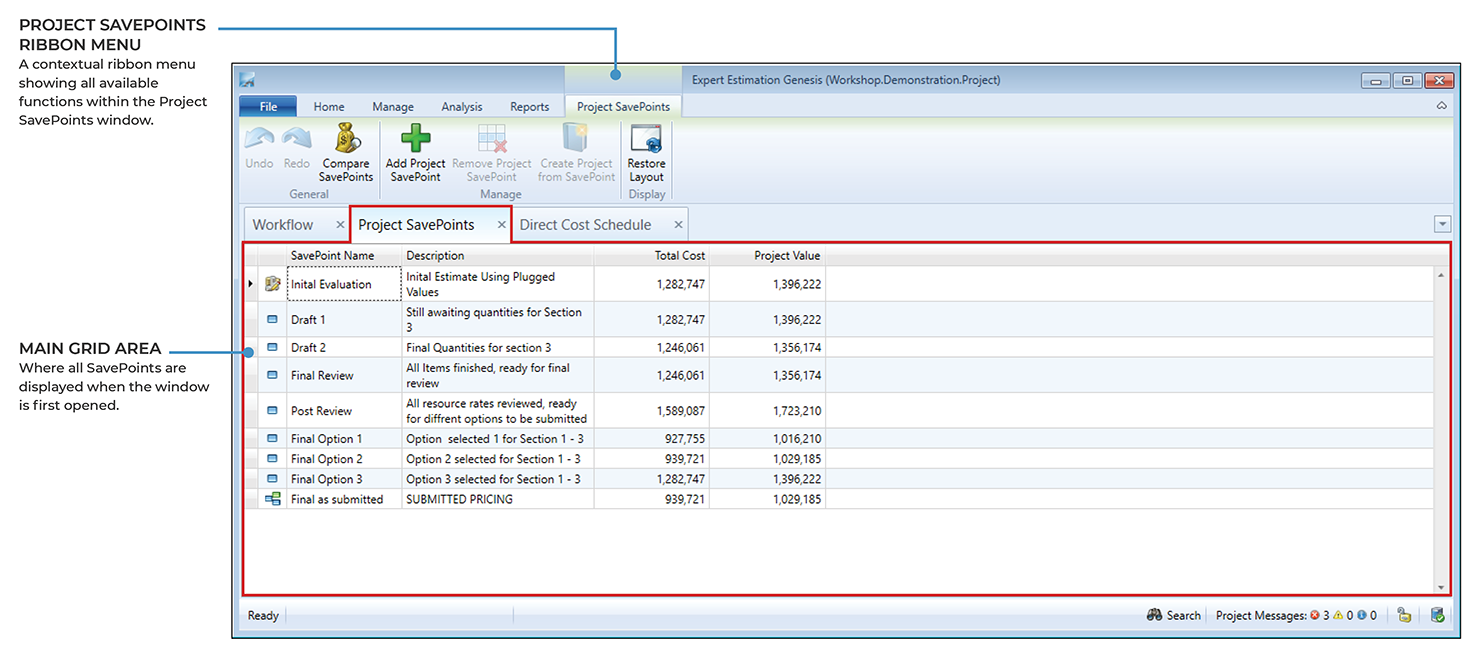Click the Inital Evaluation row icon
This screenshot has height=658, width=1480.
coord(272,284)
